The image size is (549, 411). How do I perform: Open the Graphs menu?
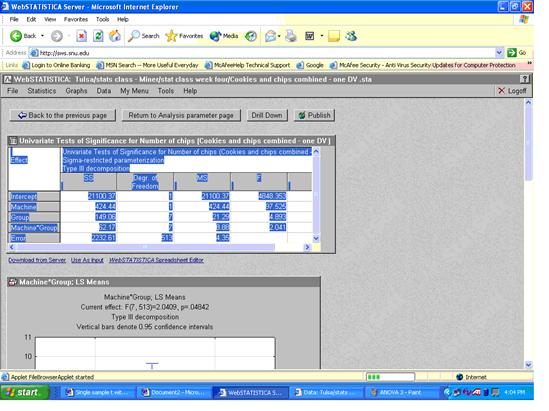(76, 91)
